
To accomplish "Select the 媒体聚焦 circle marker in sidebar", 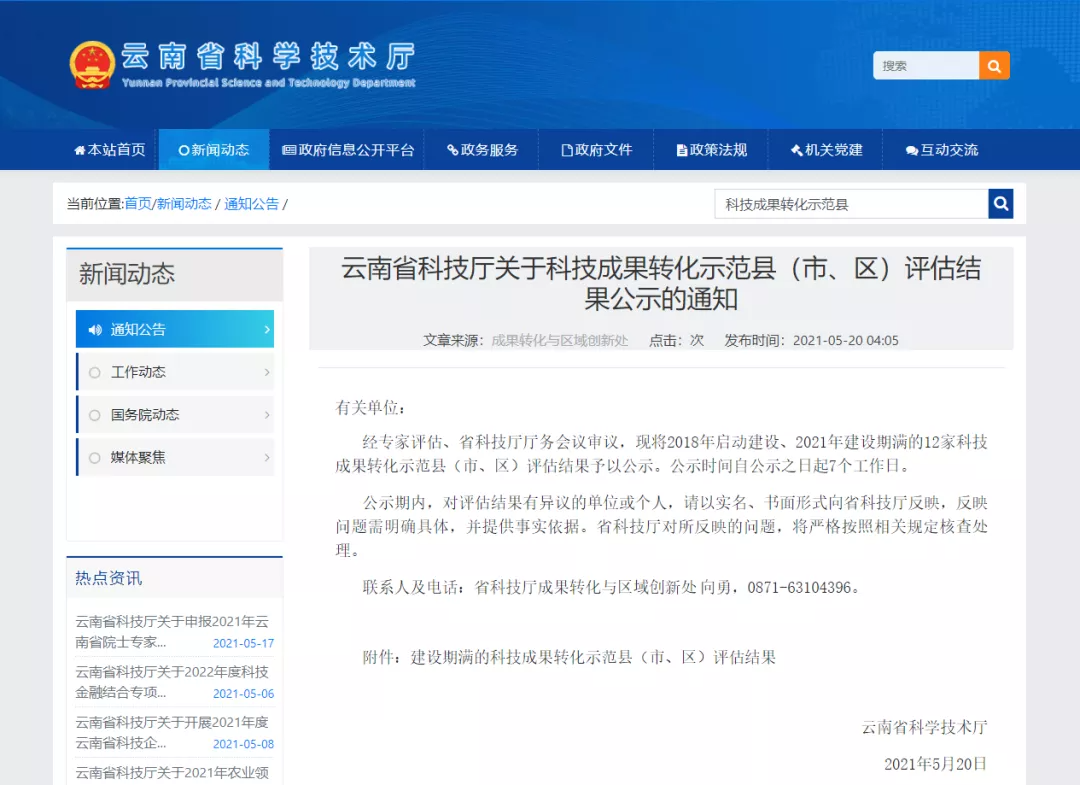I will click(95, 458).
